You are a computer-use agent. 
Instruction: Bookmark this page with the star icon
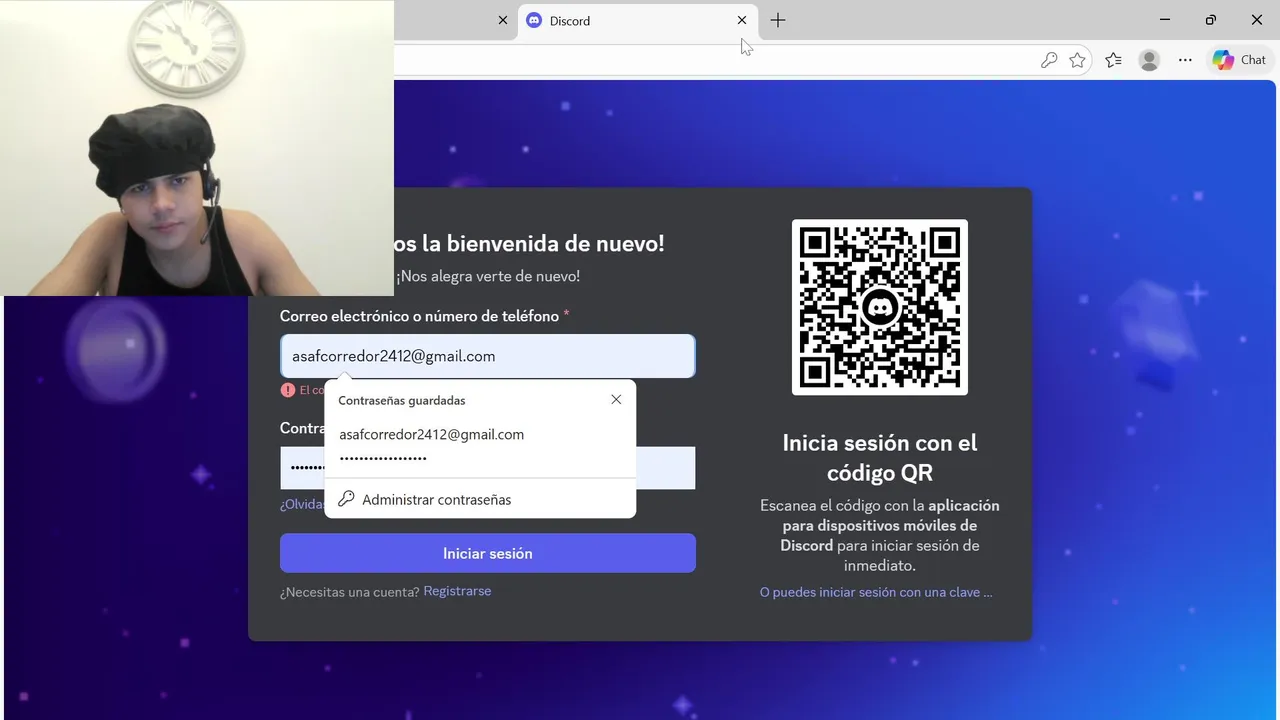point(1077,60)
